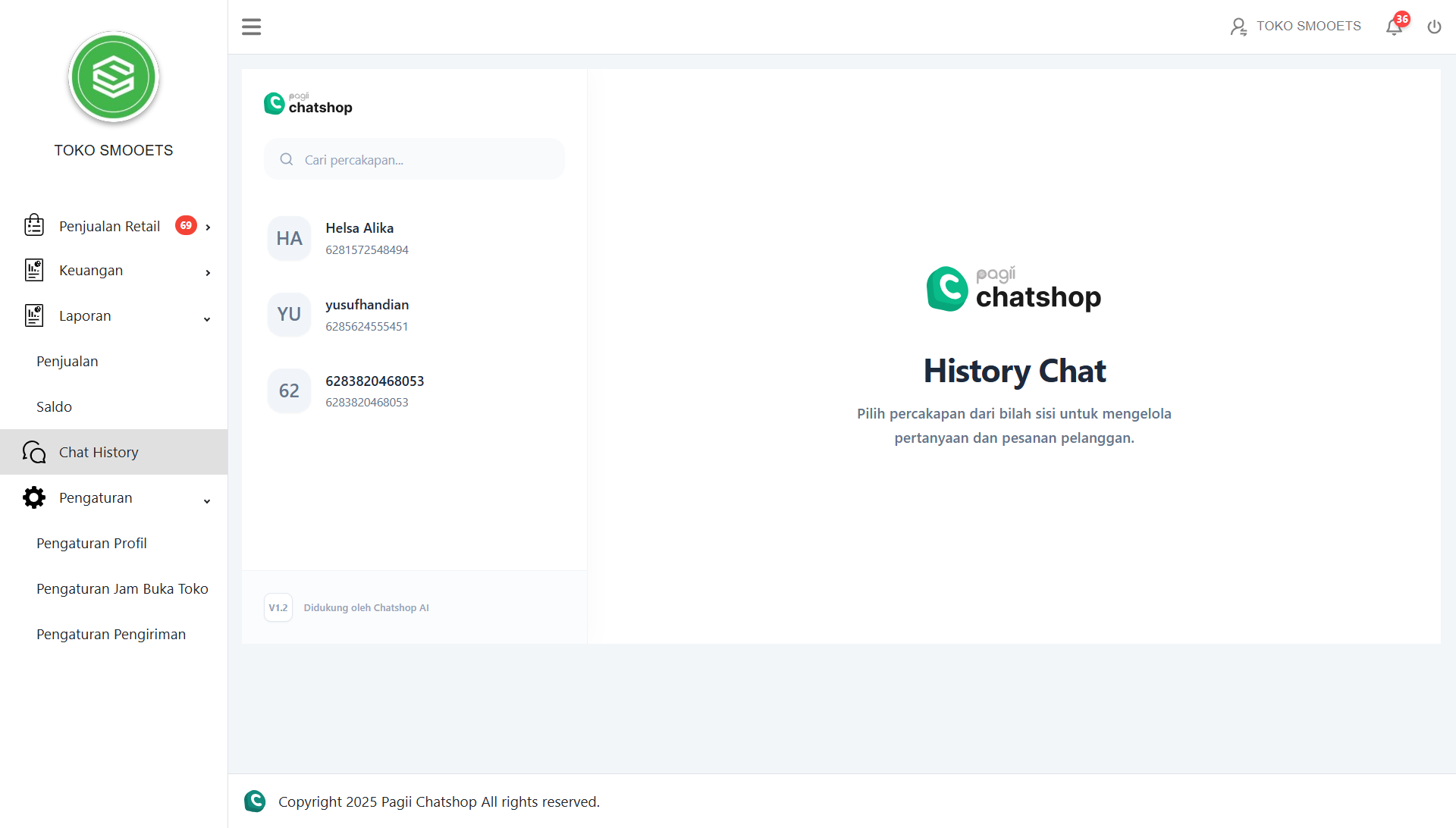
Task: Open notifications via the bell icon
Action: [x=1394, y=26]
